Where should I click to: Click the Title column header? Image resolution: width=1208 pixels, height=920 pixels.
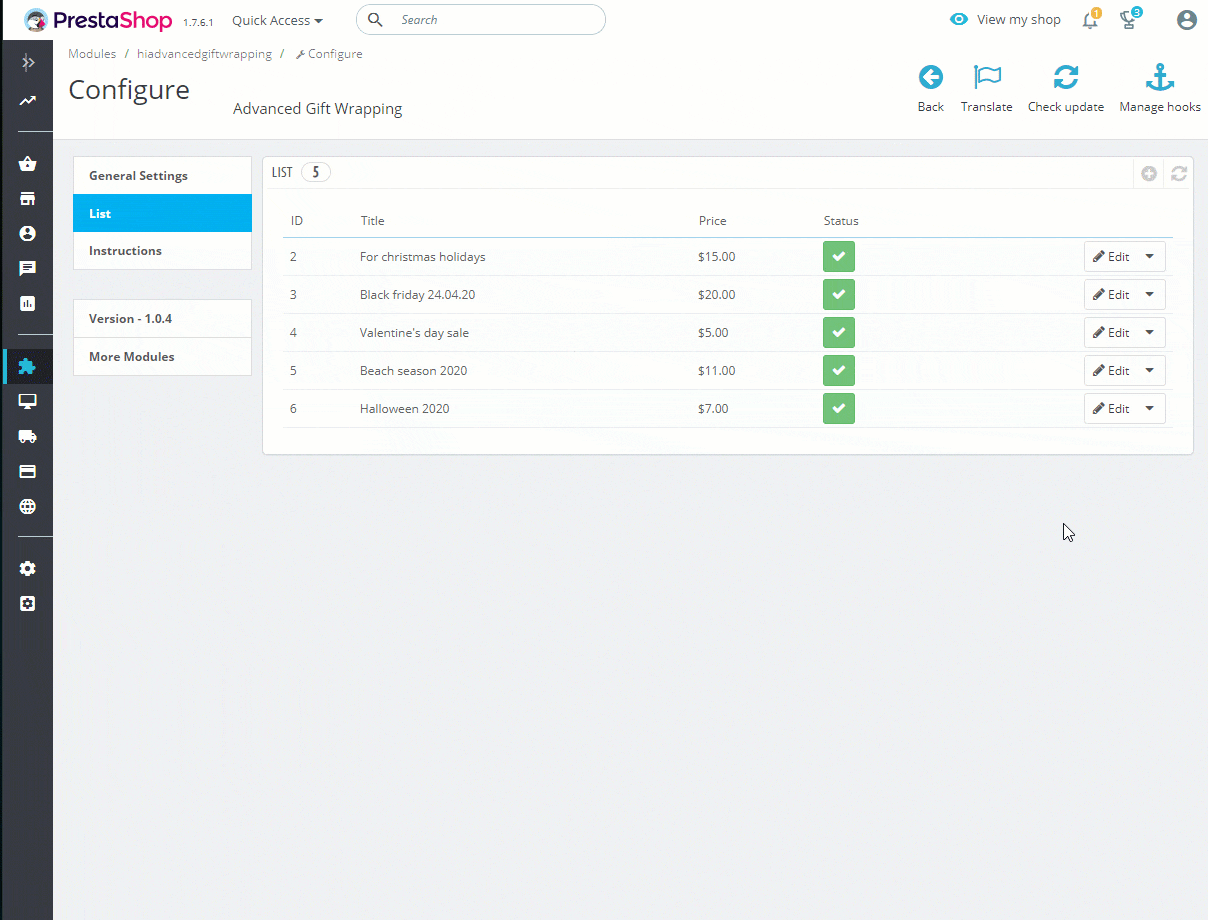click(x=372, y=221)
